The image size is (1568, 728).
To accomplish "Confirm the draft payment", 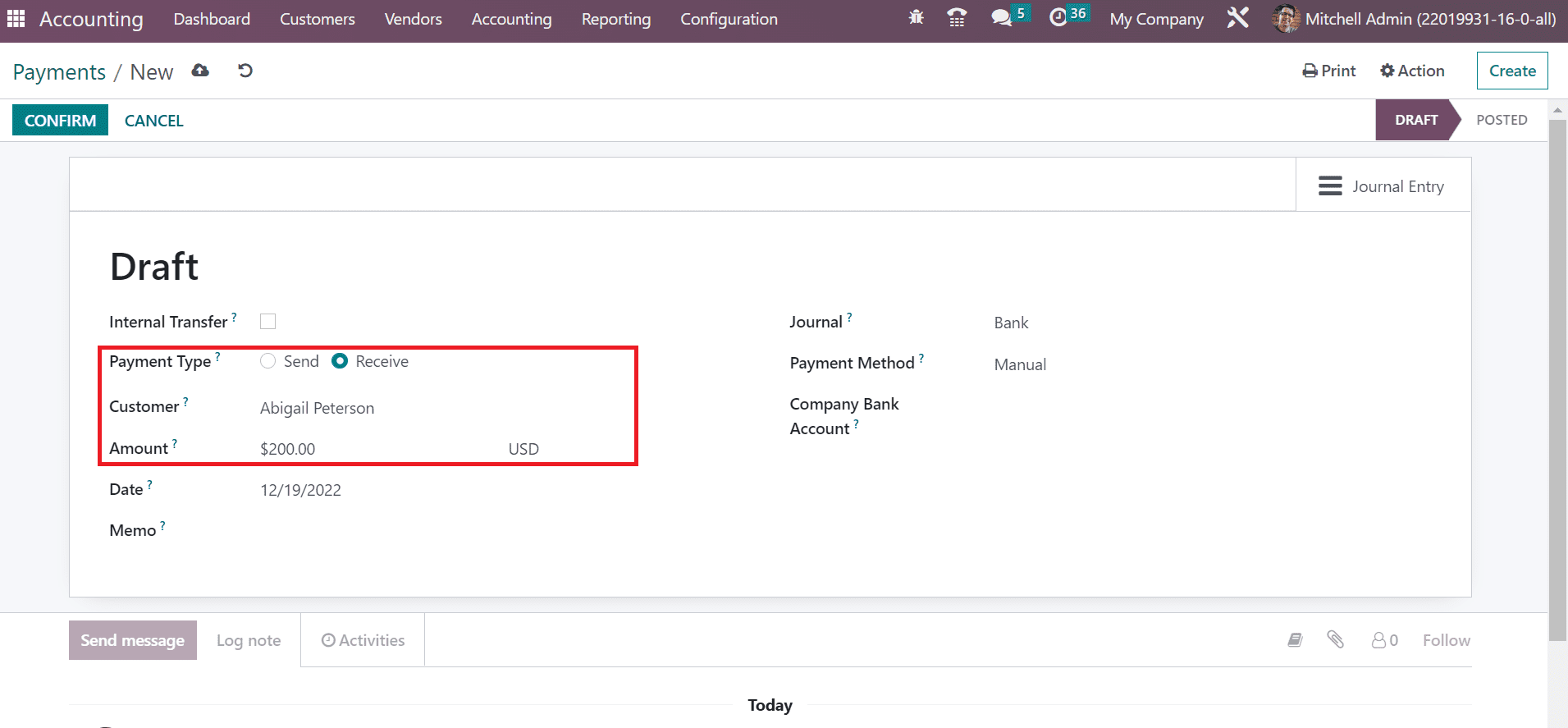I will [60, 120].
